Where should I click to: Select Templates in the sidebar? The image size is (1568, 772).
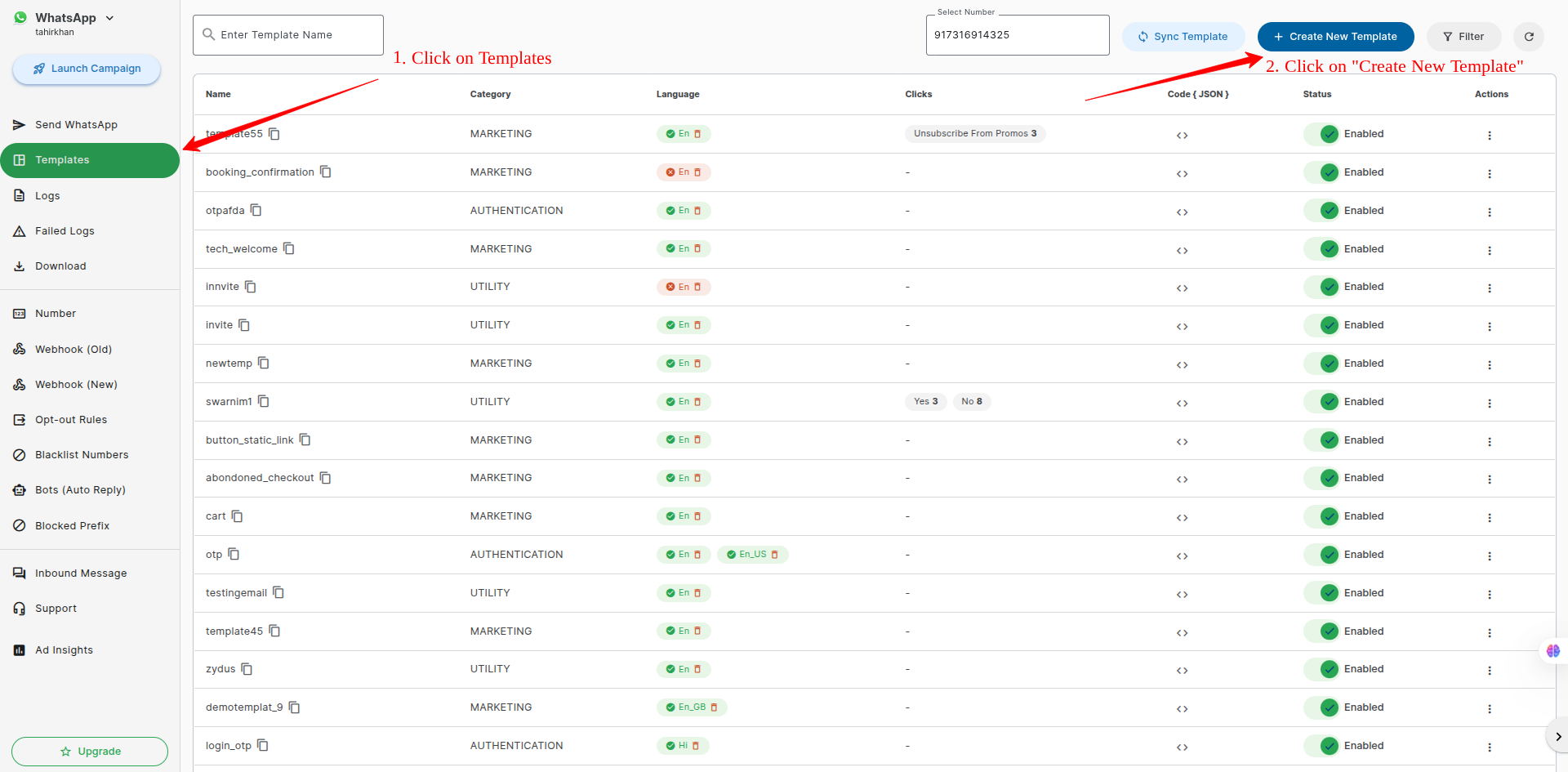pyautogui.click(x=90, y=160)
